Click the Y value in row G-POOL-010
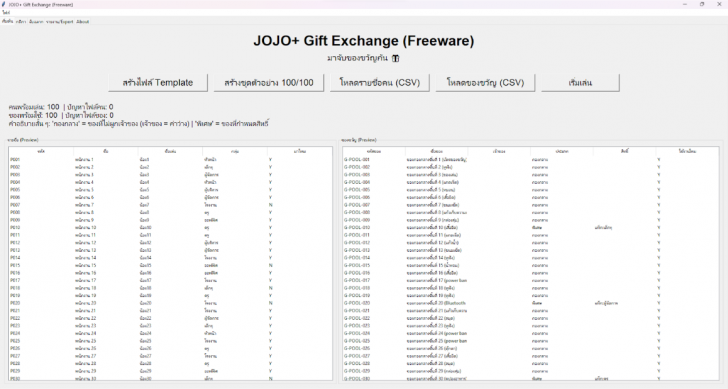728x389 pixels. tap(658, 227)
